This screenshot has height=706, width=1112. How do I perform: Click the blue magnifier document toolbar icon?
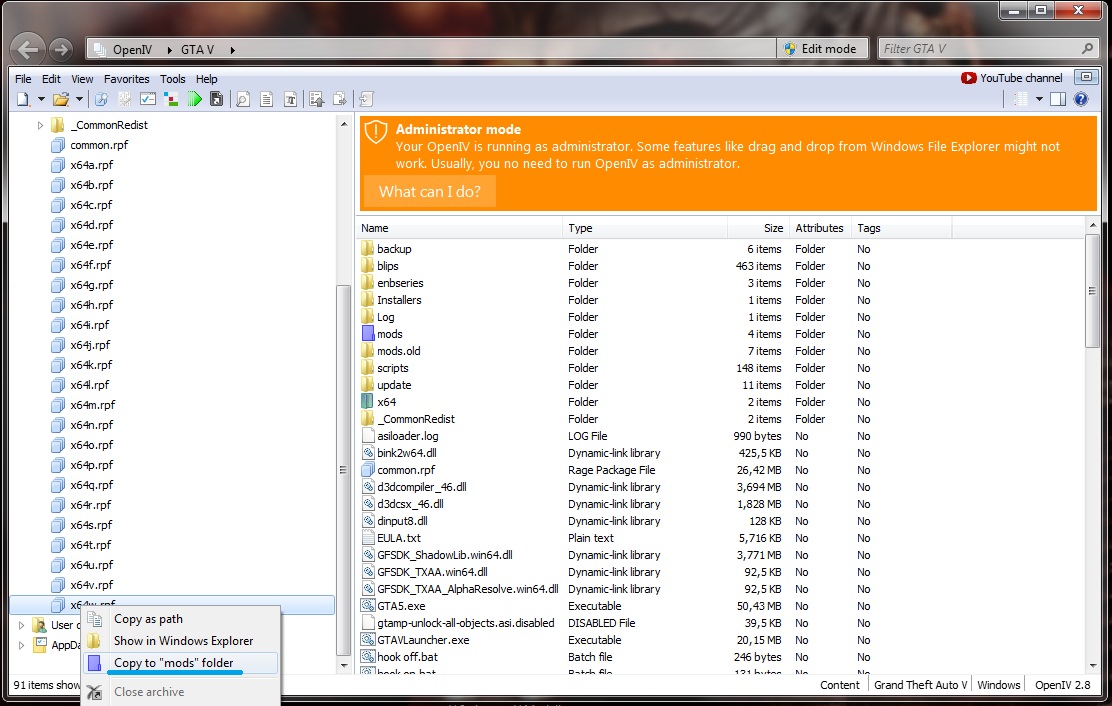point(101,99)
